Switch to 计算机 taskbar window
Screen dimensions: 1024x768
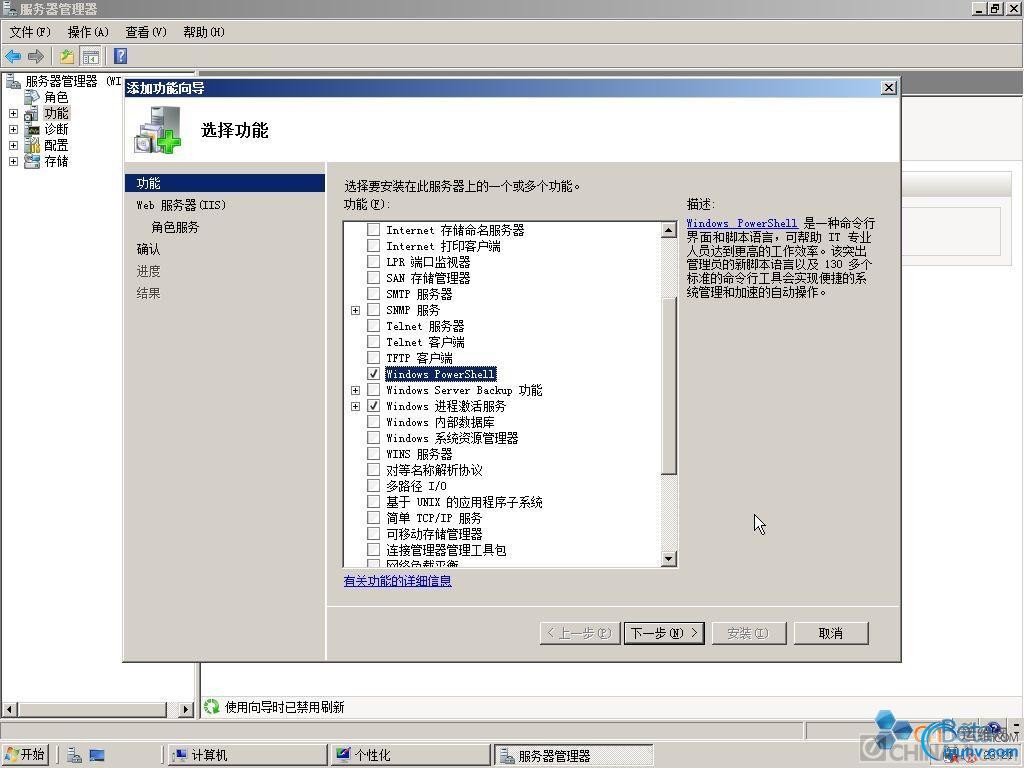[x=247, y=756]
